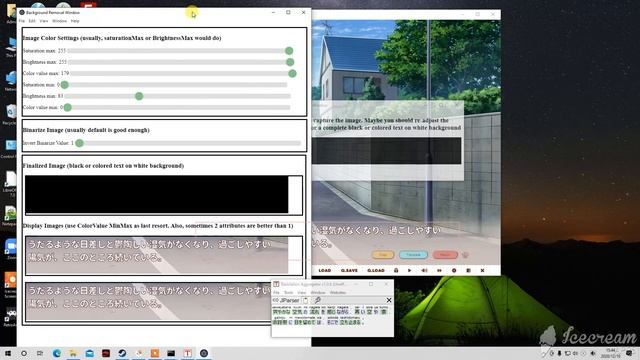Adjust the Saturation min slider handle
This screenshot has width=640, height=360.
(64, 85)
